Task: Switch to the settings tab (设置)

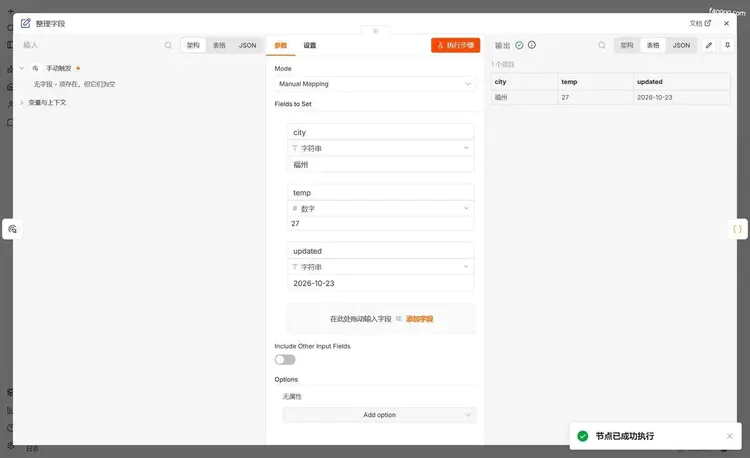Action: tap(309, 45)
